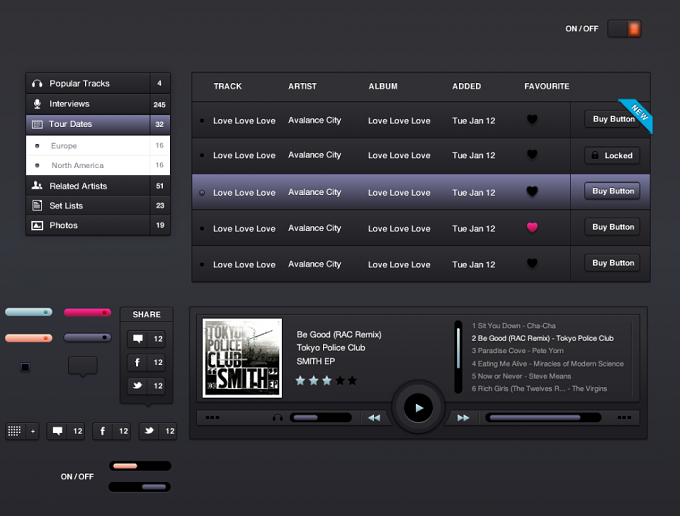This screenshot has height=516, width=680.
Task: Toggle the orange ON/OFF switch at top right
Action: [624, 29]
